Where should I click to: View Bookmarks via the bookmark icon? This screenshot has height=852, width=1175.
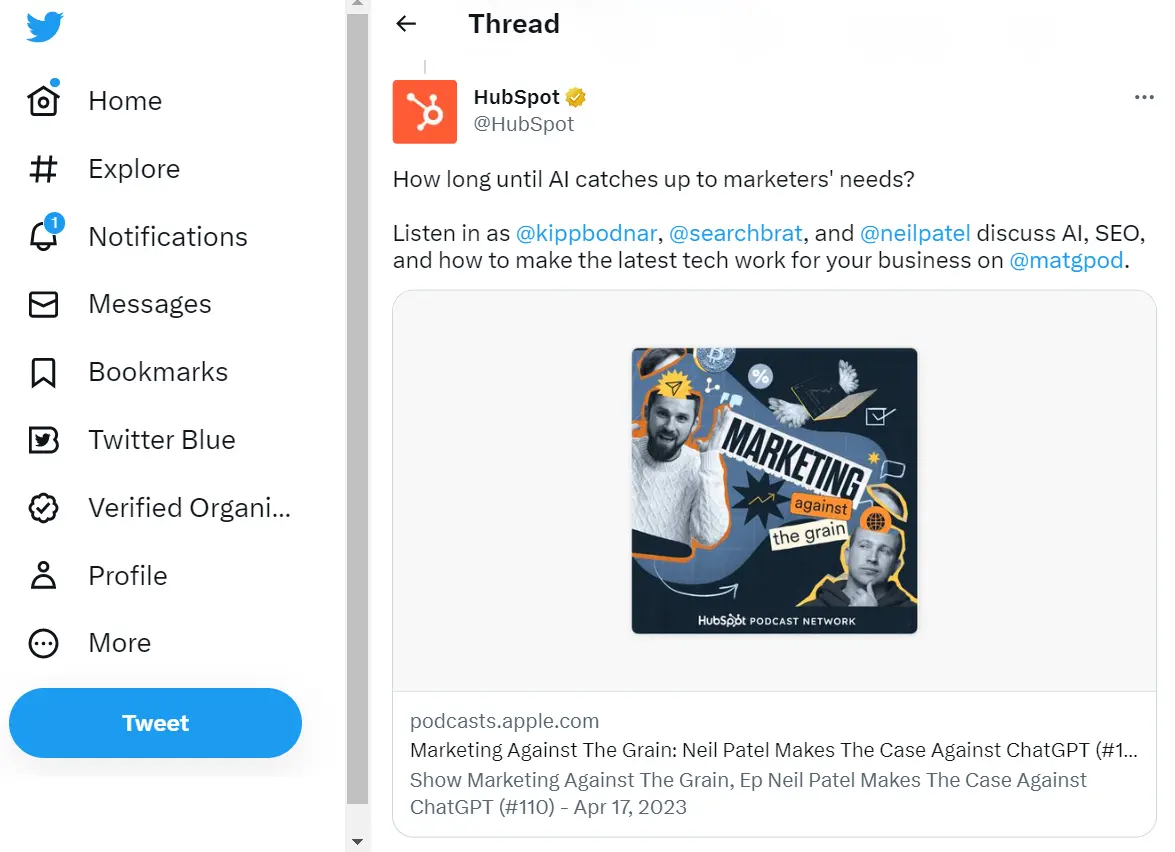coord(43,371)
